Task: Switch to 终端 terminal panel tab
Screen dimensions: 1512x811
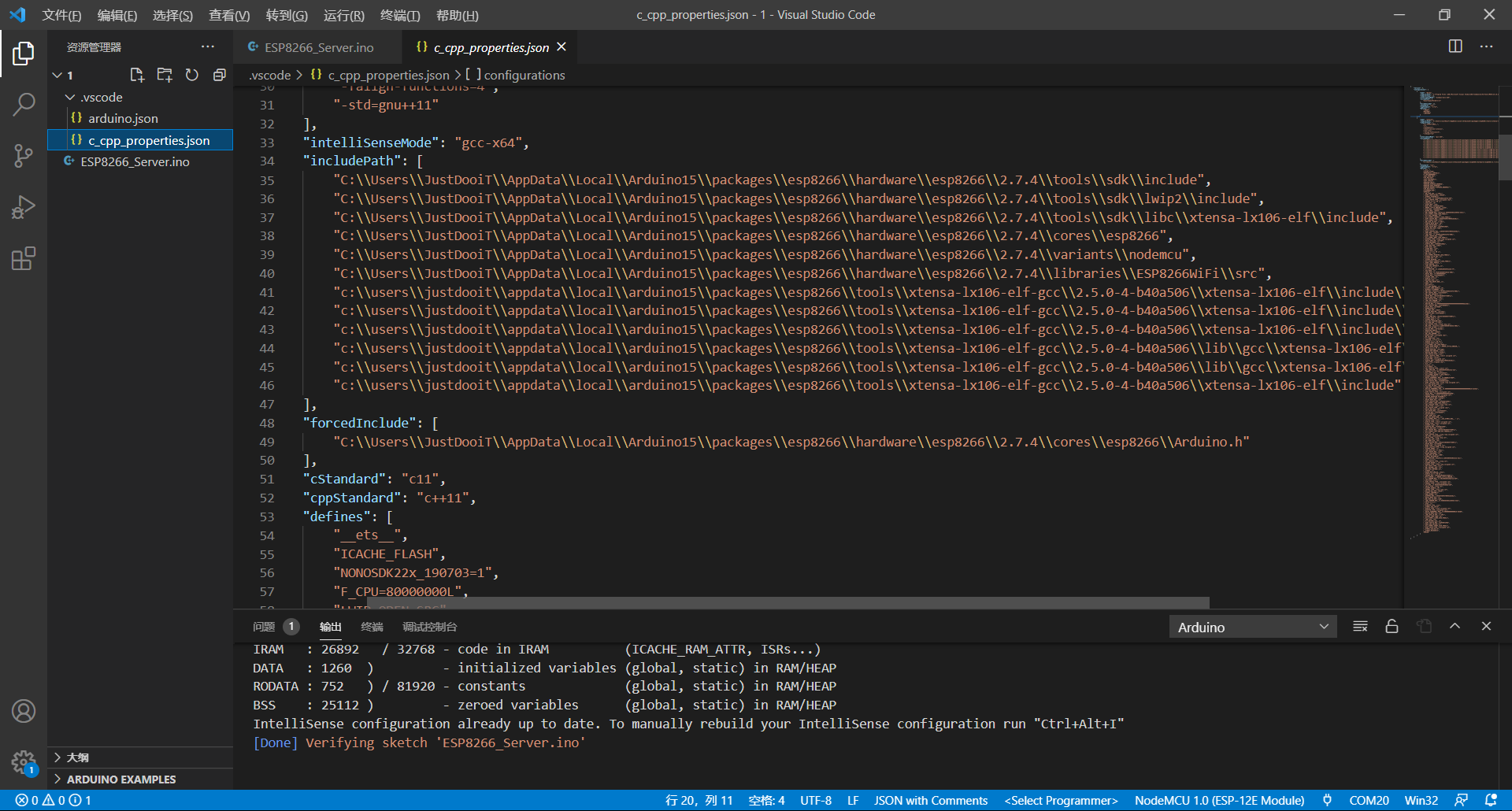Action: [372, 627]
